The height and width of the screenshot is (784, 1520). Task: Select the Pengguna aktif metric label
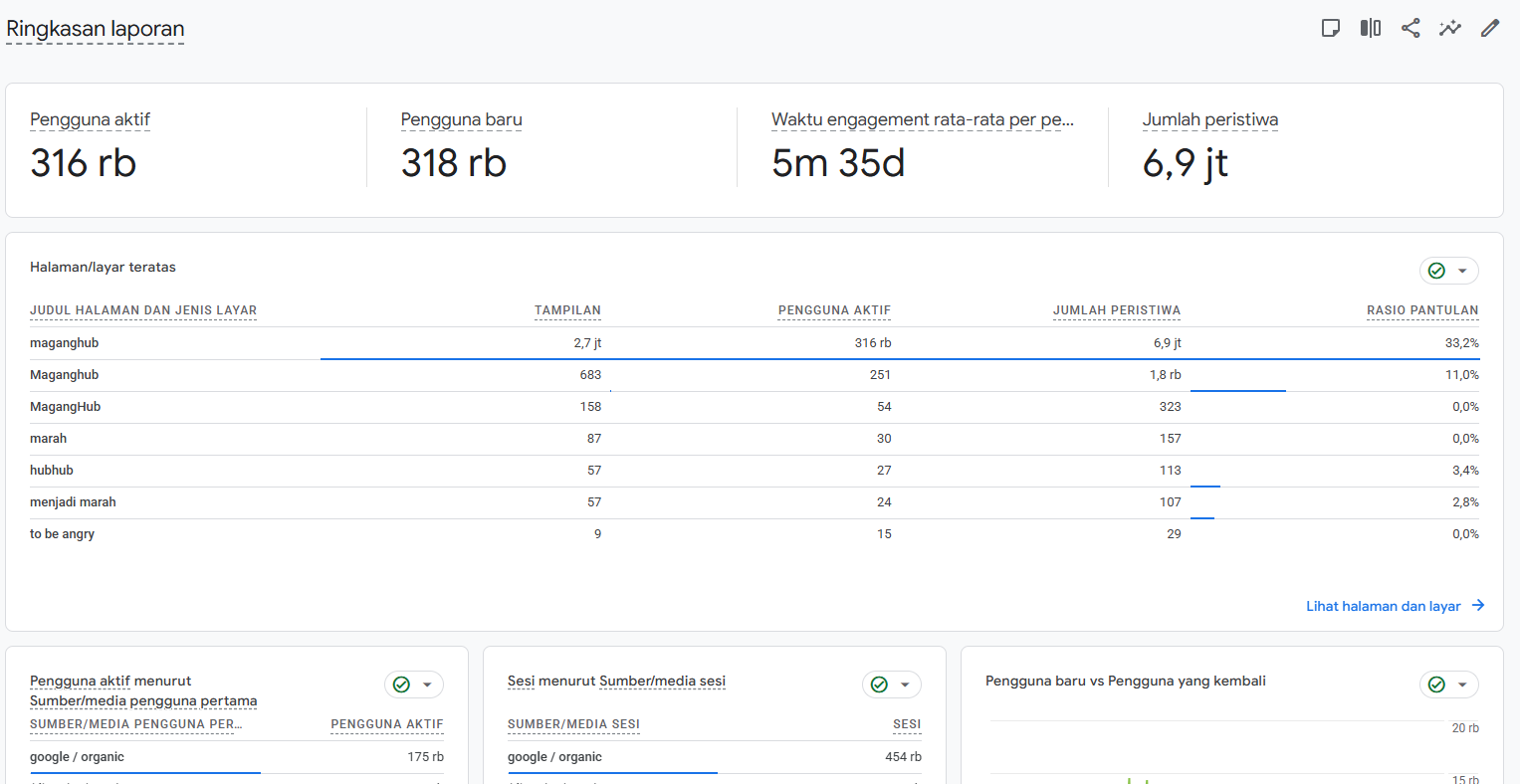90,119
